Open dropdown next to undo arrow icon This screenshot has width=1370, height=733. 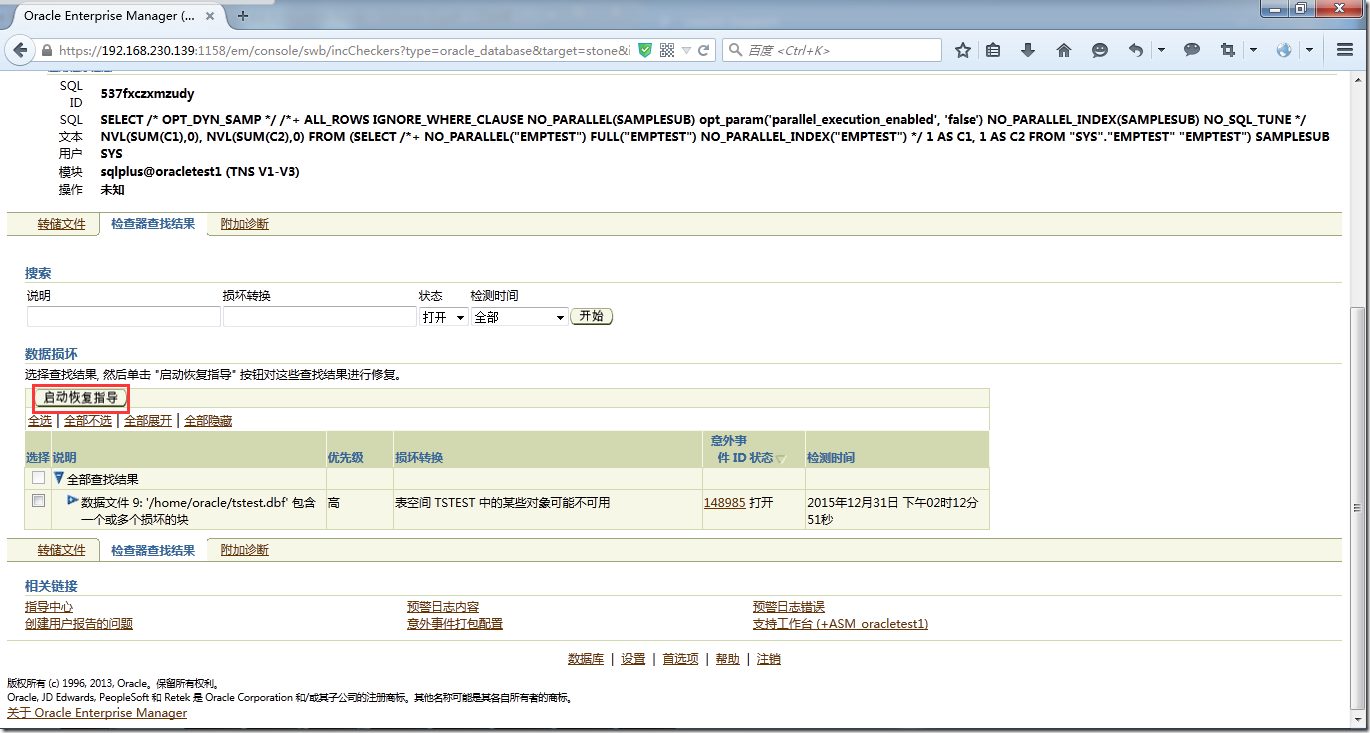(1161, 50)
